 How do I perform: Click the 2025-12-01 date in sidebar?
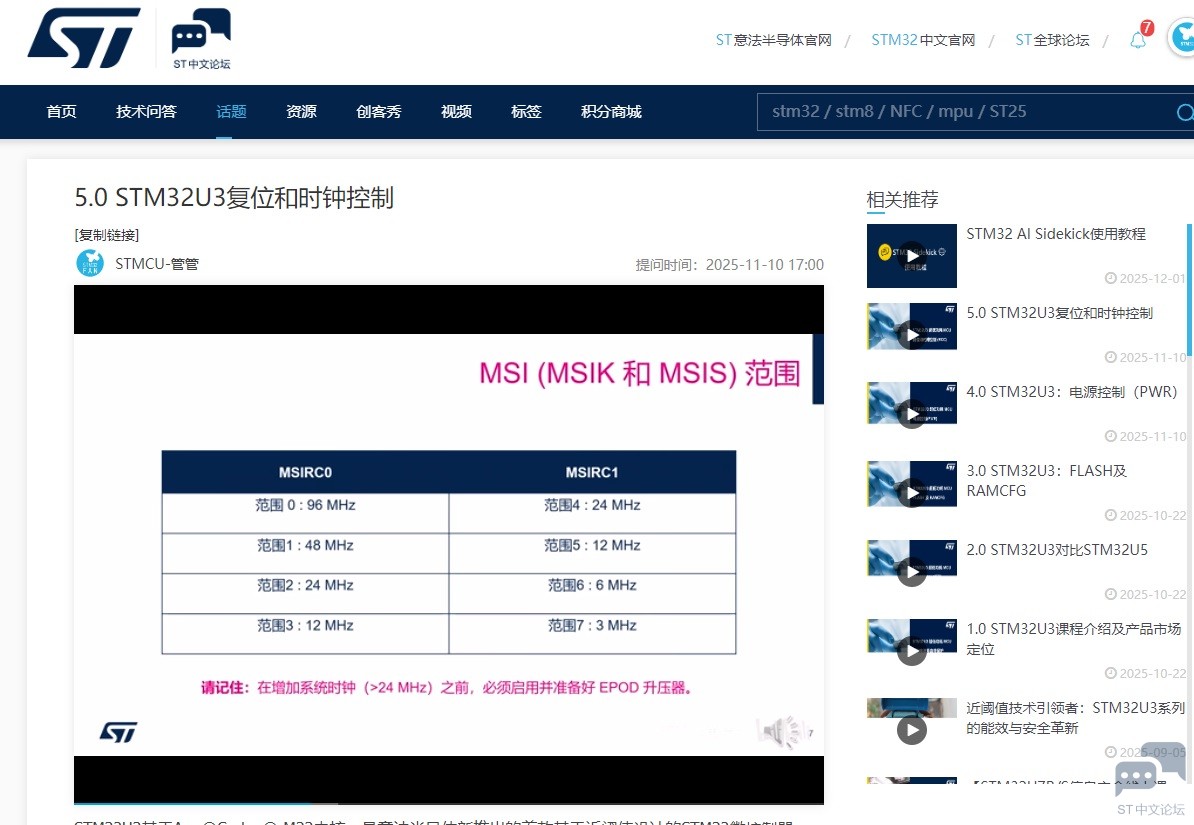click(x=1145, y=278)
